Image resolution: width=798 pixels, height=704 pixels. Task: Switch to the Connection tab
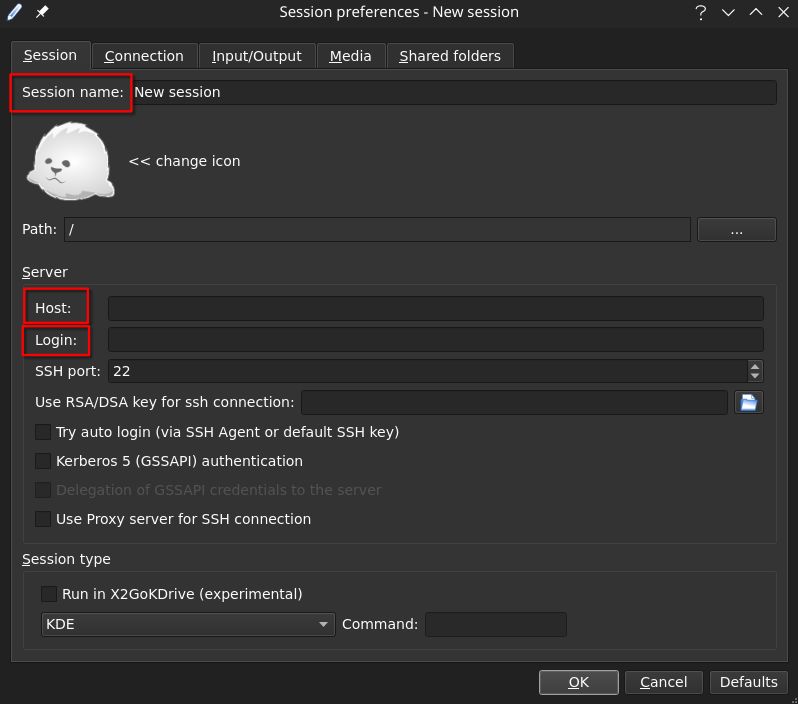coord(144,56)
